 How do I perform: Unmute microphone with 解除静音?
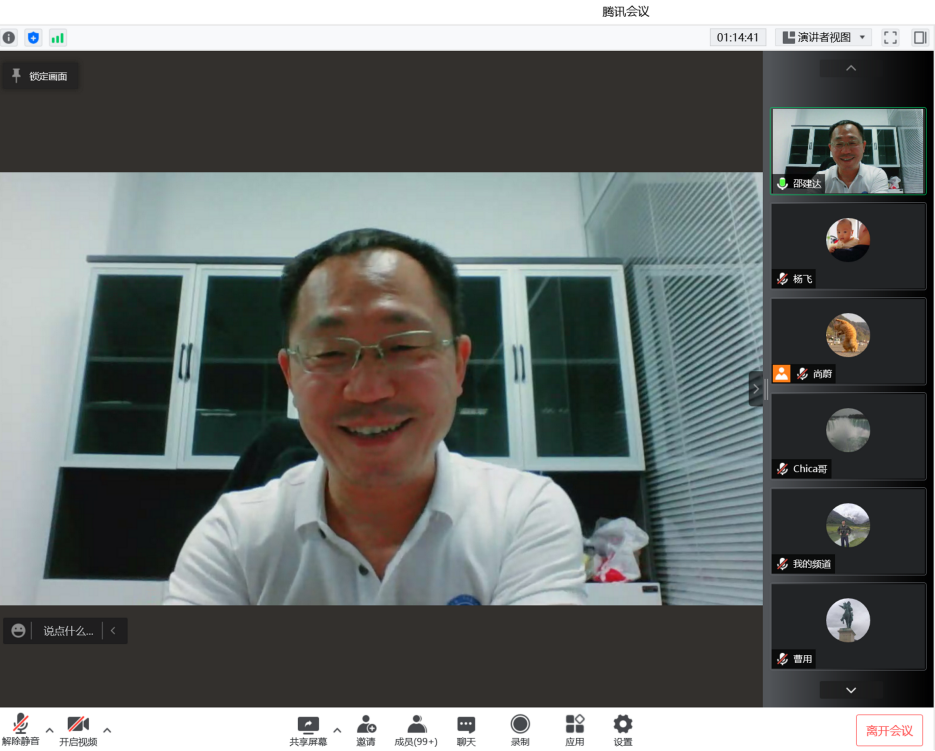click(20, 730)
